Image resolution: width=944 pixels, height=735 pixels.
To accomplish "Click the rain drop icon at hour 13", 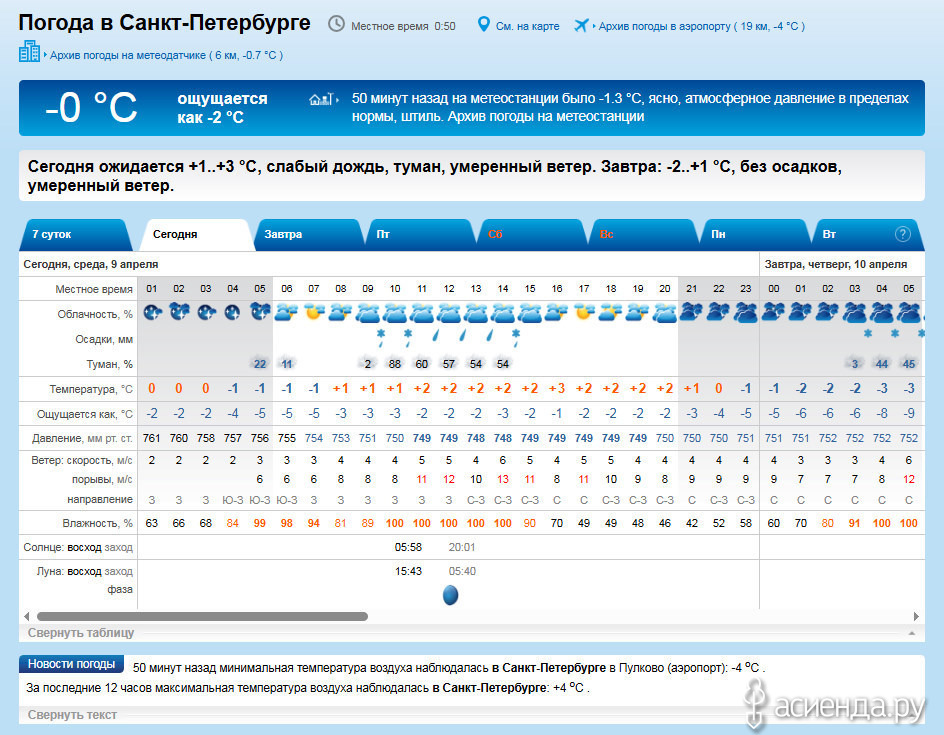I will pos(489,335).
